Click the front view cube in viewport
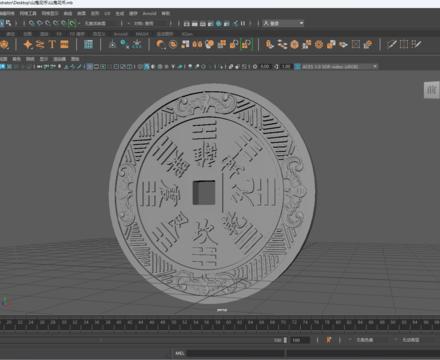Viewport: 440px width, 360px height. (431, 90)
